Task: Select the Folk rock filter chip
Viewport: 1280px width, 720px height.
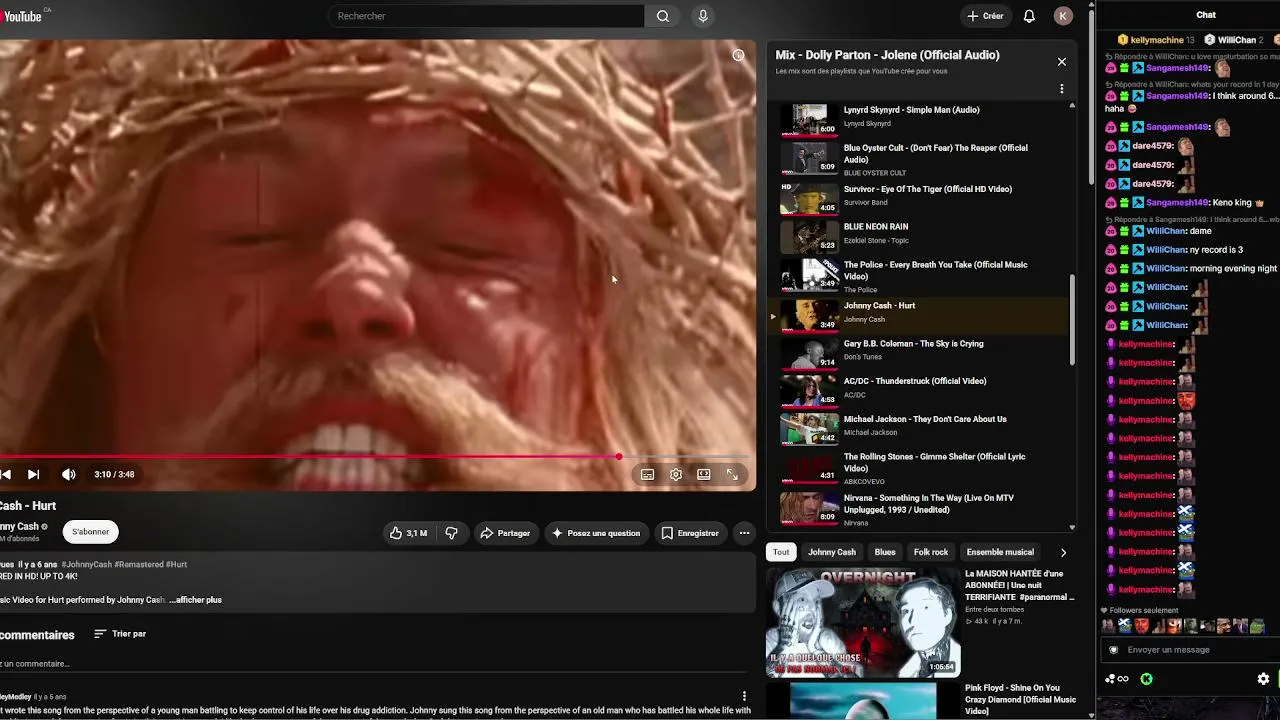Action: tap(931, 552)
